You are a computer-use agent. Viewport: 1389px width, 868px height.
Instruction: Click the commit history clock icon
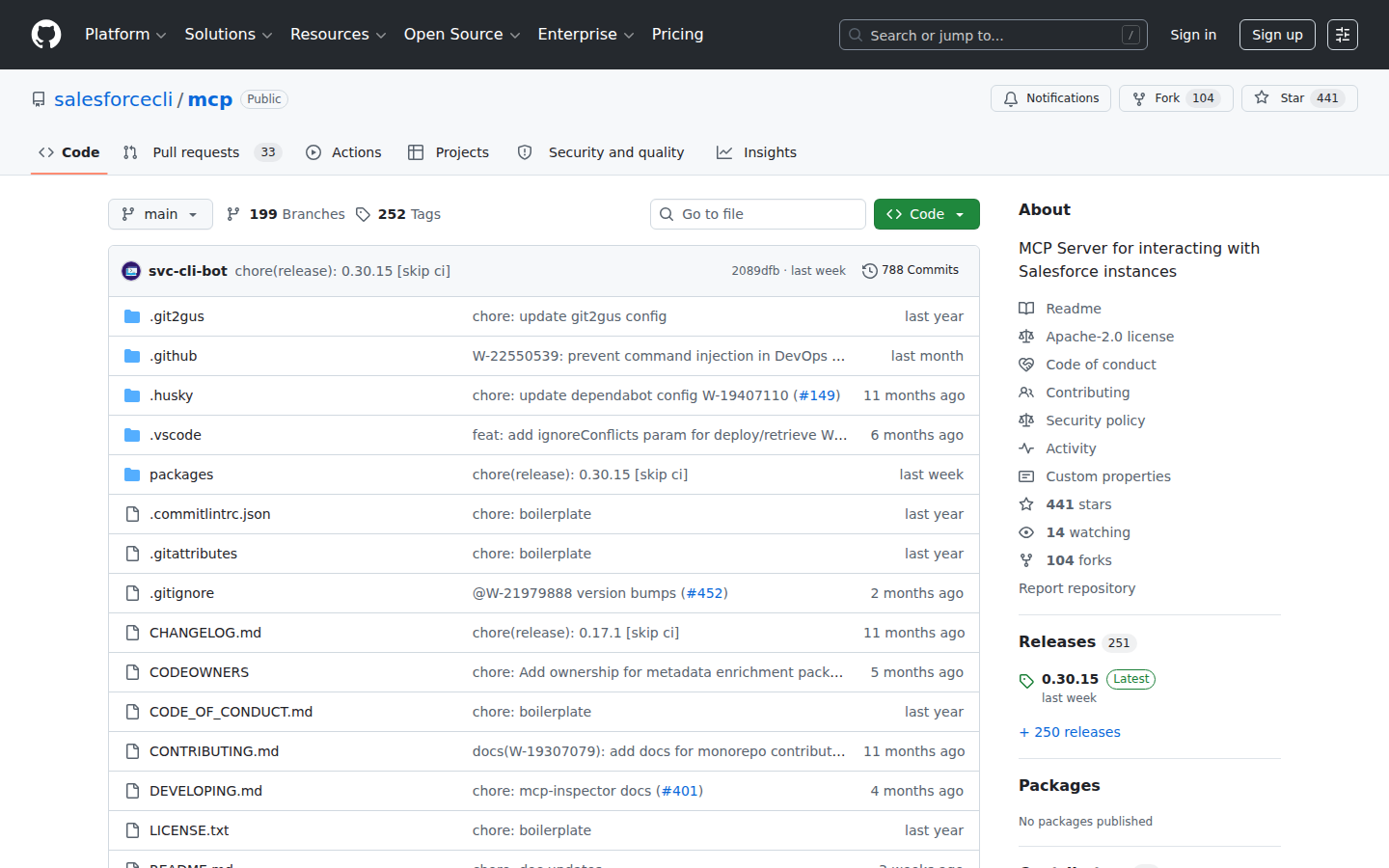click(869, 271)
